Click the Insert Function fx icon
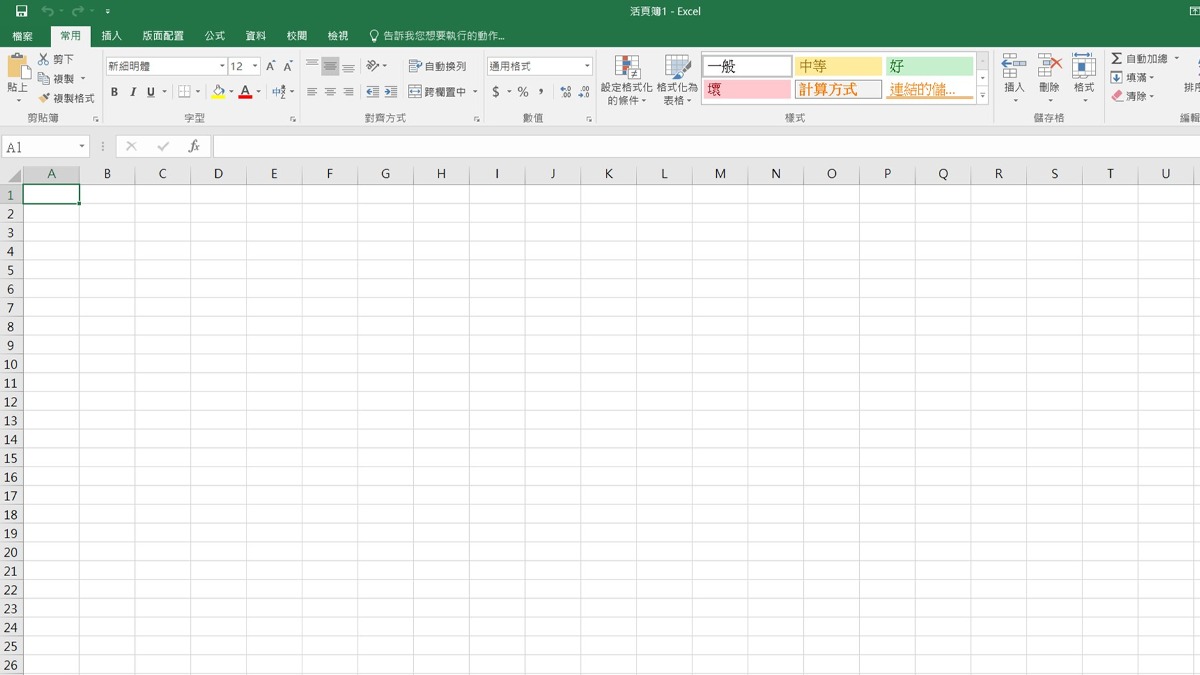Viewport: 1200px width, 675px height. click(x=194, y=147)
